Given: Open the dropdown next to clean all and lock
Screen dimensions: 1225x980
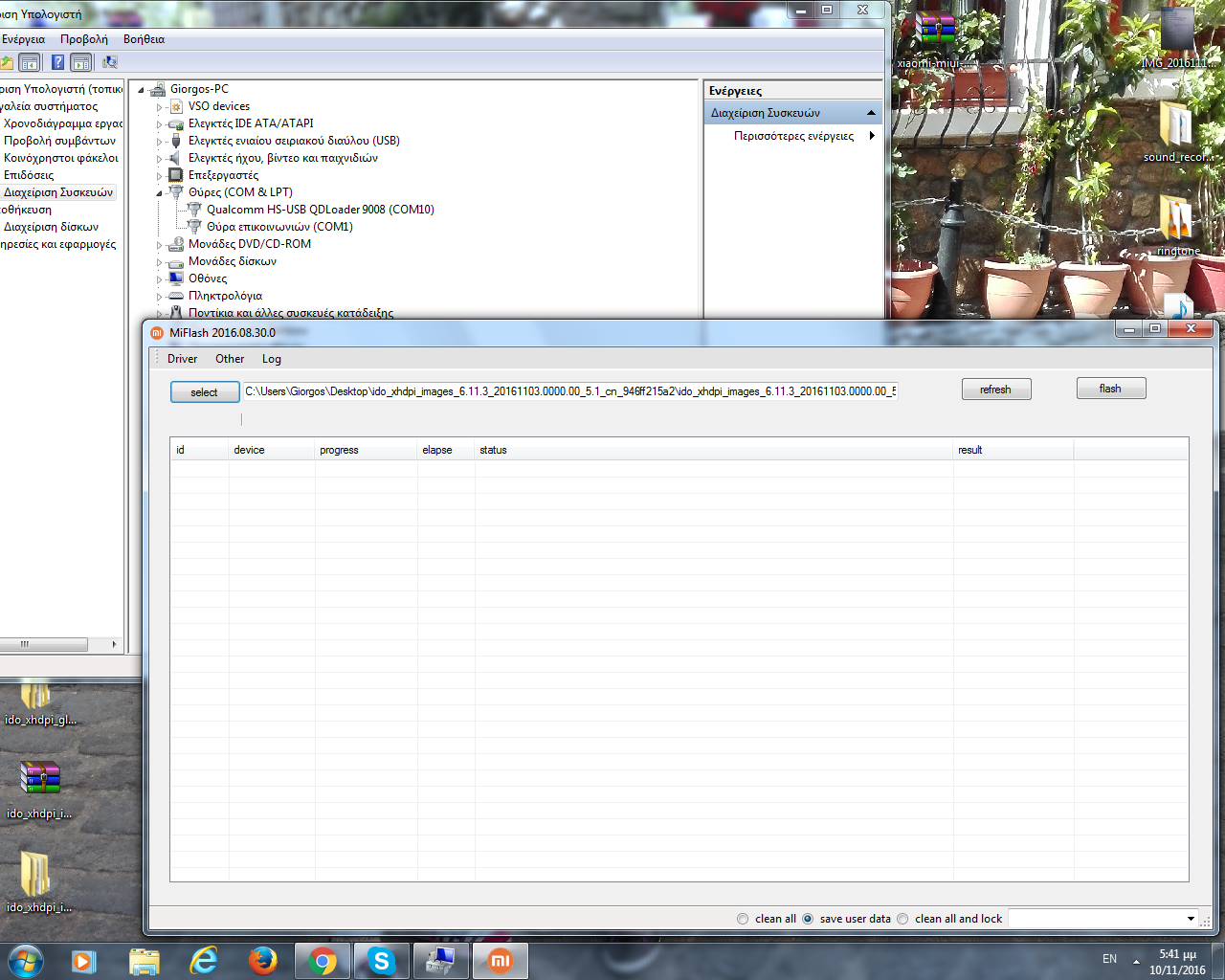Looking at the screenshot, I should click(x=1191, y=919).
